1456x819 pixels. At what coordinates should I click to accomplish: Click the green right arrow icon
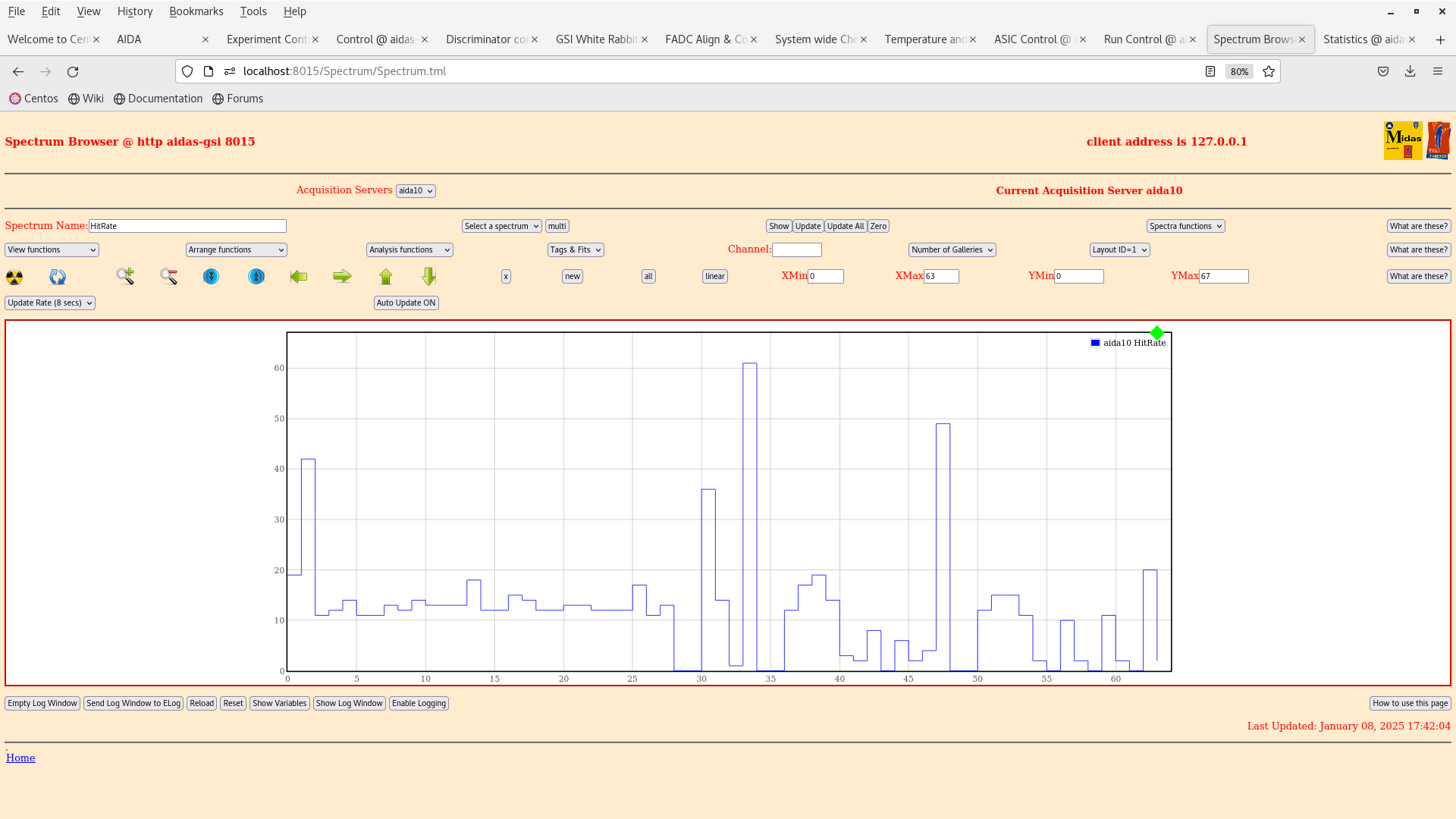pos(342,277)
